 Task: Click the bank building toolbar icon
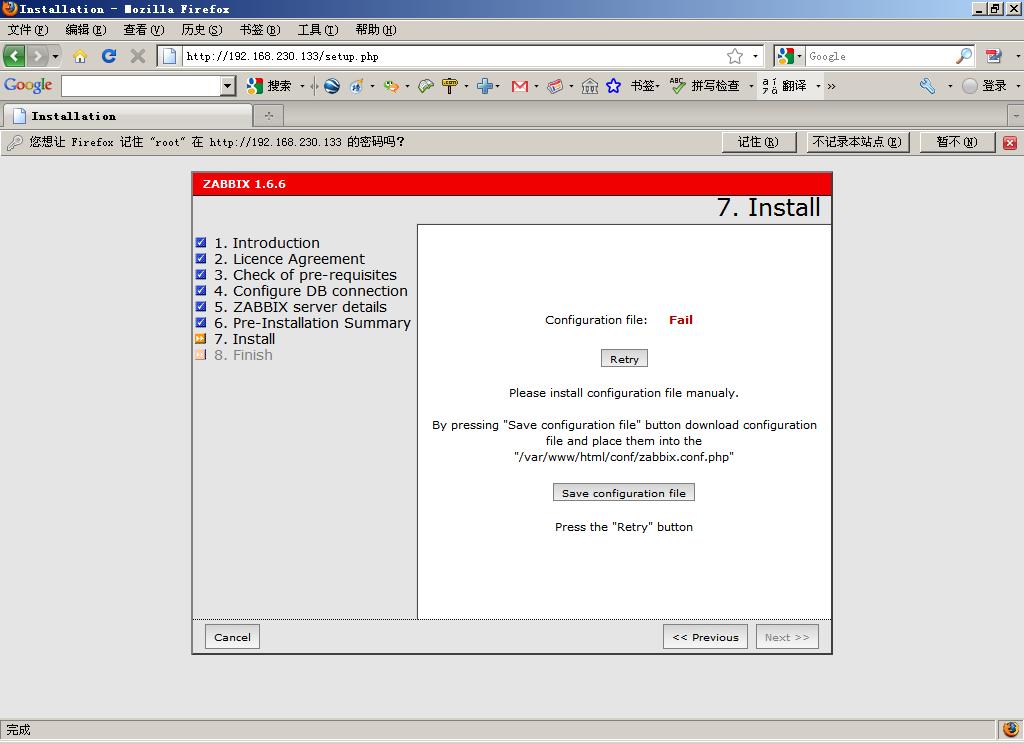(590, 86)
